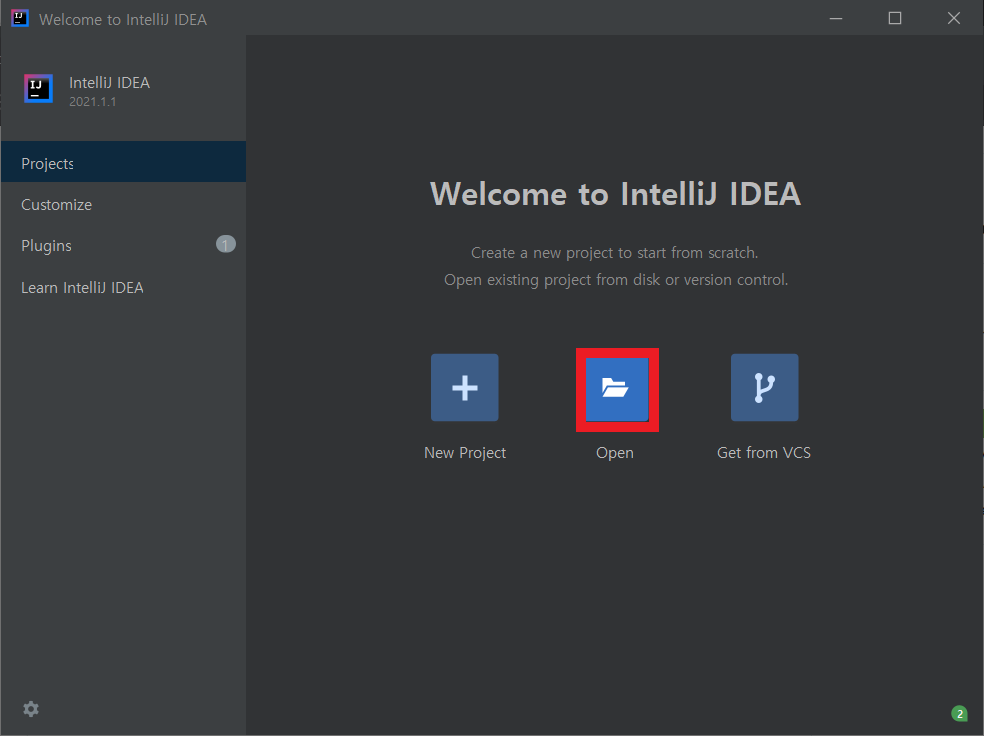
Task: Close the Welcome to IntelliJ IDEA window
Action: tap(954, 19)
